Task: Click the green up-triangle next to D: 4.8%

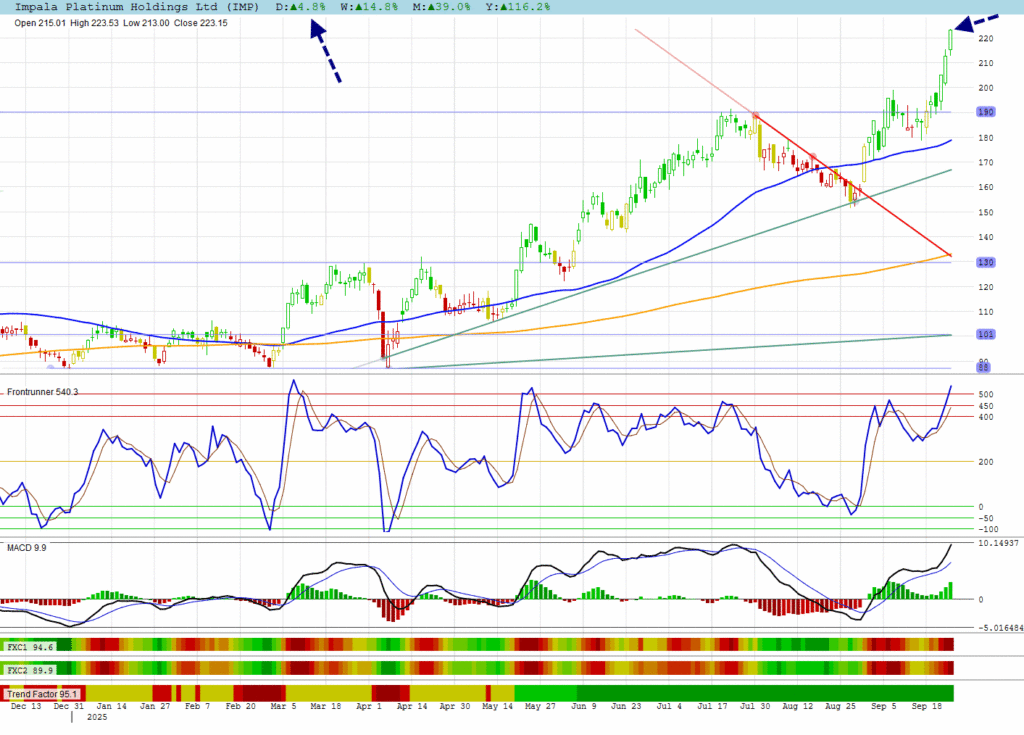Action: click(294, 7)
